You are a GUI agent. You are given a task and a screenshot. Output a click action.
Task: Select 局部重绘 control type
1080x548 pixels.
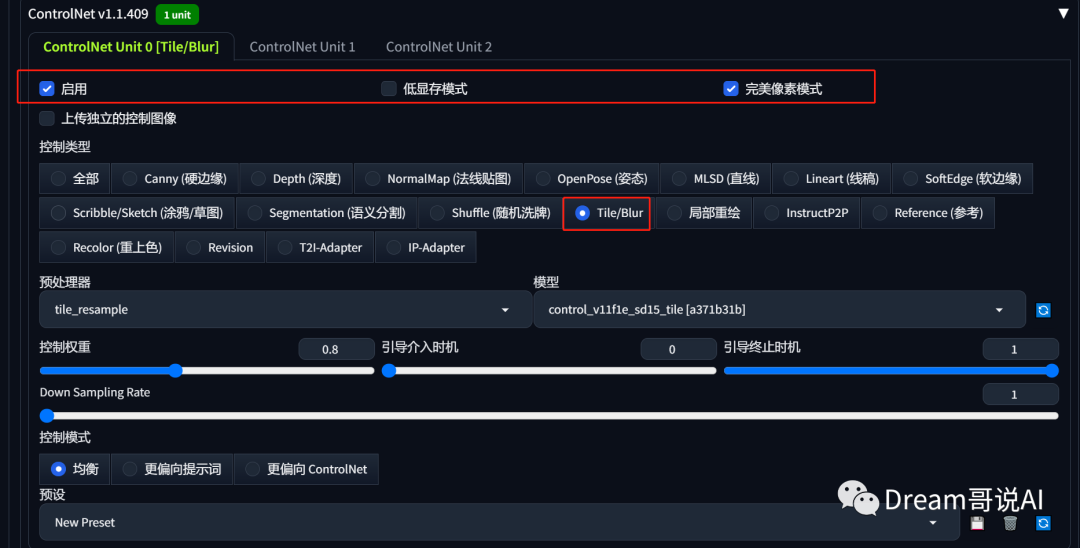(703, 213)
